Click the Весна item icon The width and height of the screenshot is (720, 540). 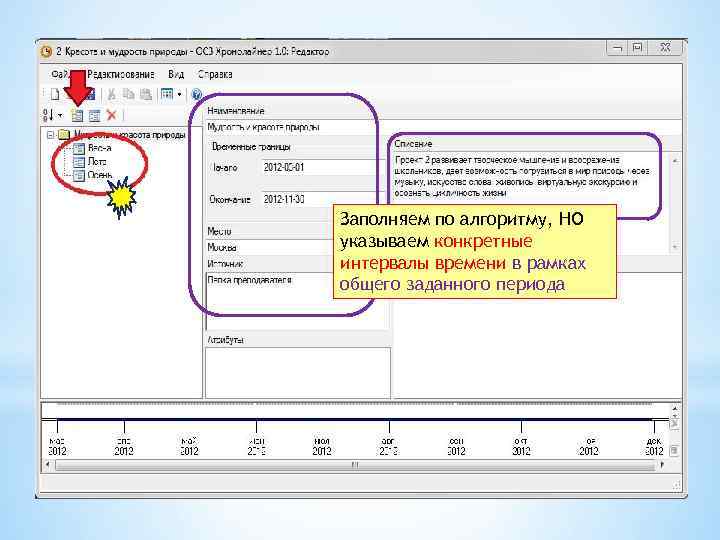click(x=79, y=148)
